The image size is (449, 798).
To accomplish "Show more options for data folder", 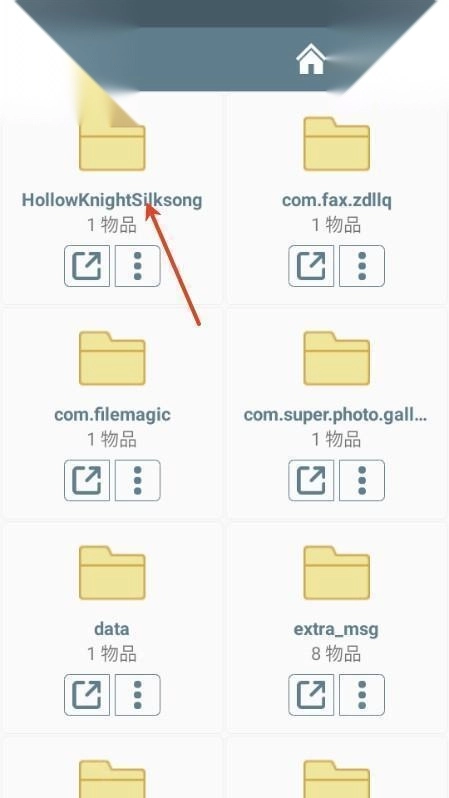I will (137, 695).
